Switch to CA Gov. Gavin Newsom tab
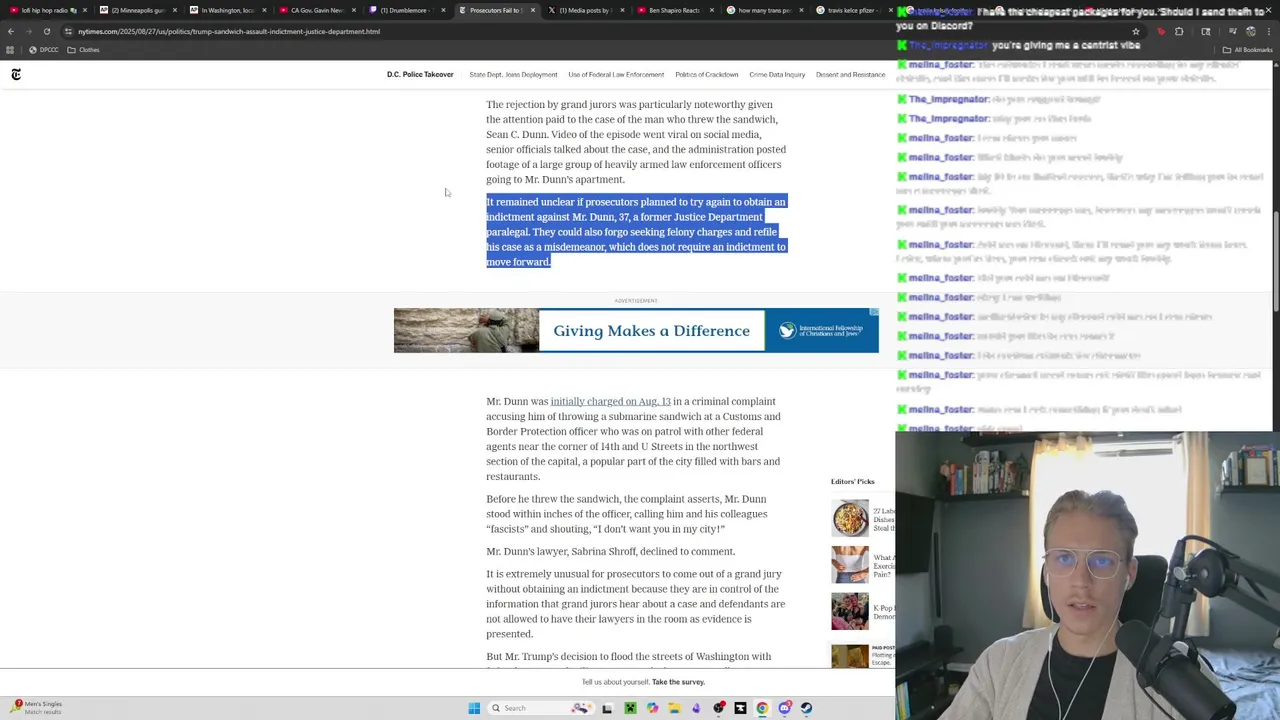This screenshot has height=720, width=1280. [x=315, y=10]
